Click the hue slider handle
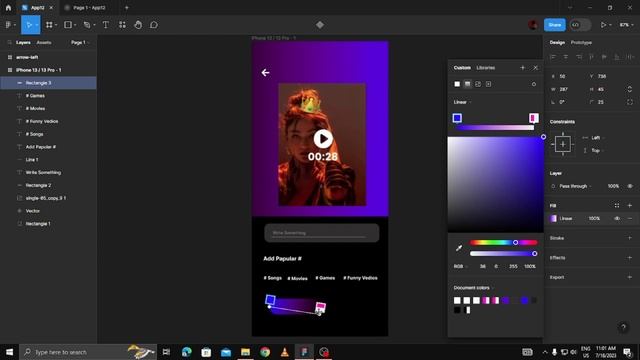This screenshot has width=640, height=360. coord(516,242)
